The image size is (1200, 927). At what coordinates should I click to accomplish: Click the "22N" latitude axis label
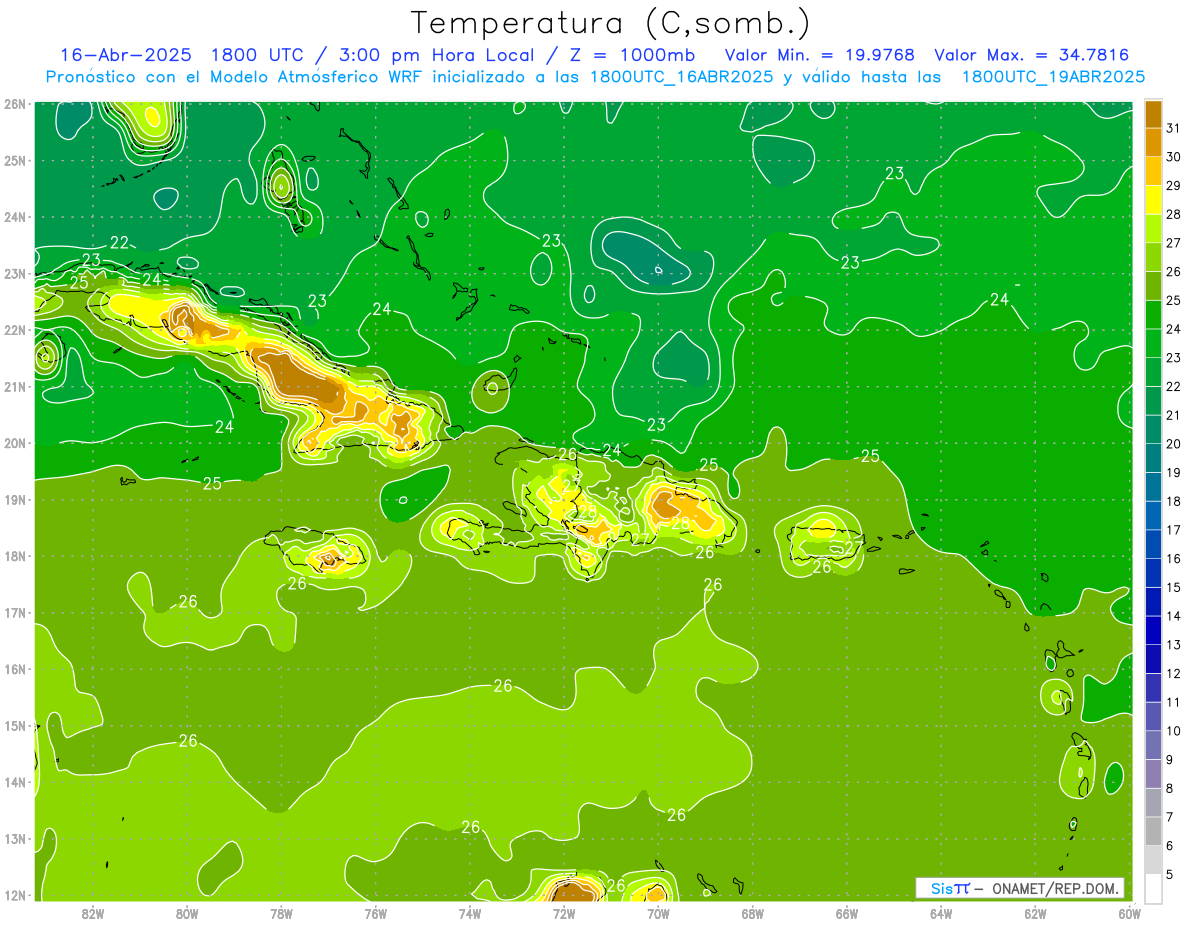point(15,330)
